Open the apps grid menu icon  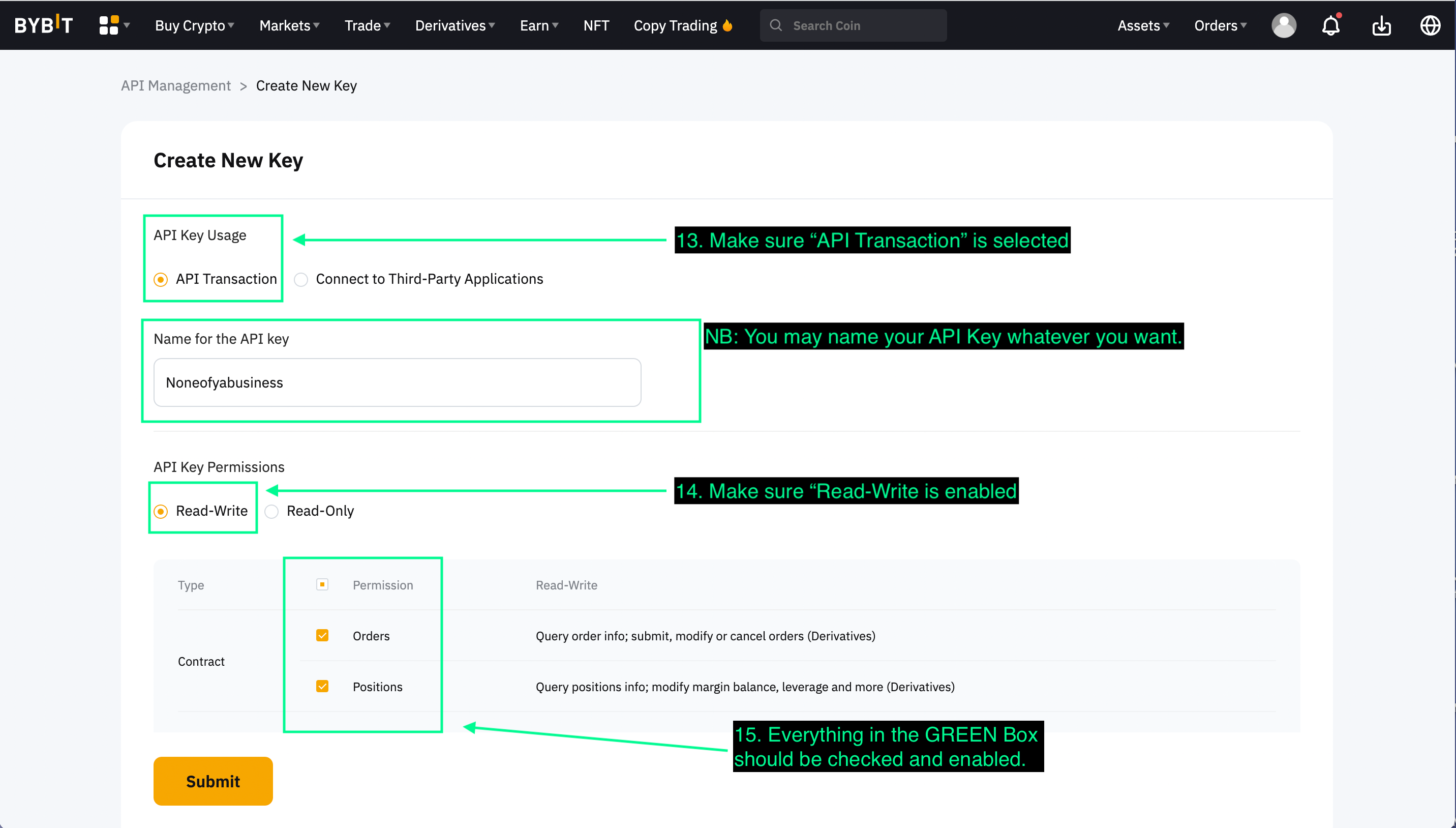click(109, 25)
